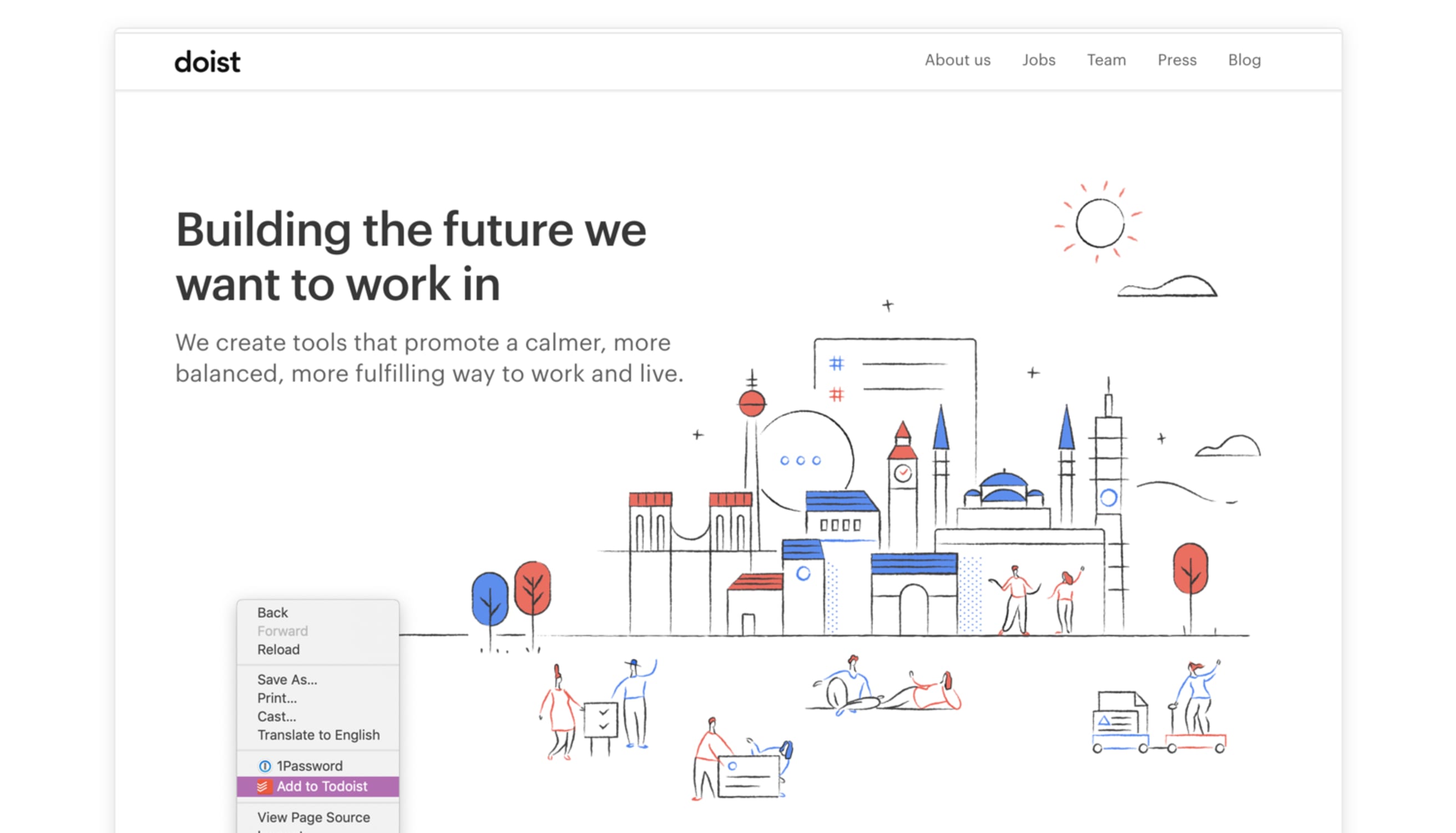The width and height of the screenshot is (1456, 833).
Task: Open the About us page
Action: tap(958, 60)
